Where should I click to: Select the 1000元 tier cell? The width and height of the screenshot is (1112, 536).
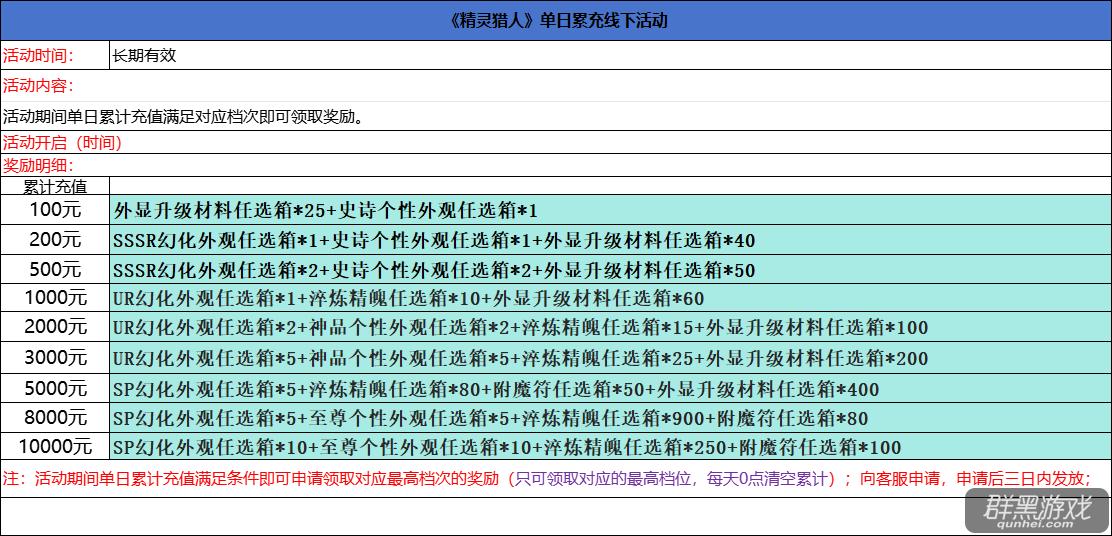coord(55,298)
